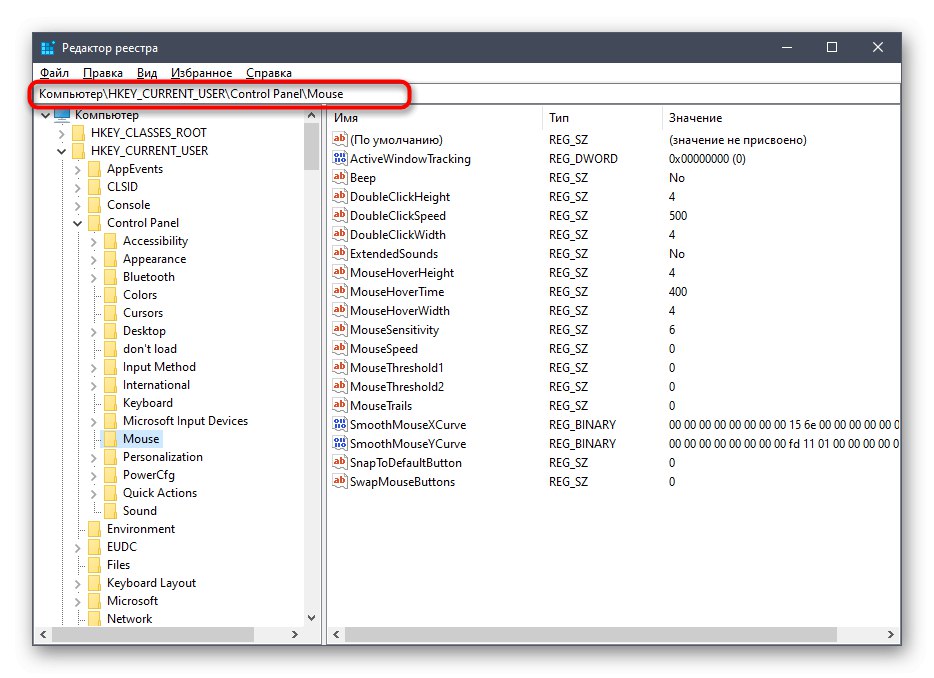The image size is (934, 678).
Task: Click the string icon of ExtendedSounds
Action: click(x=340, y=253)
